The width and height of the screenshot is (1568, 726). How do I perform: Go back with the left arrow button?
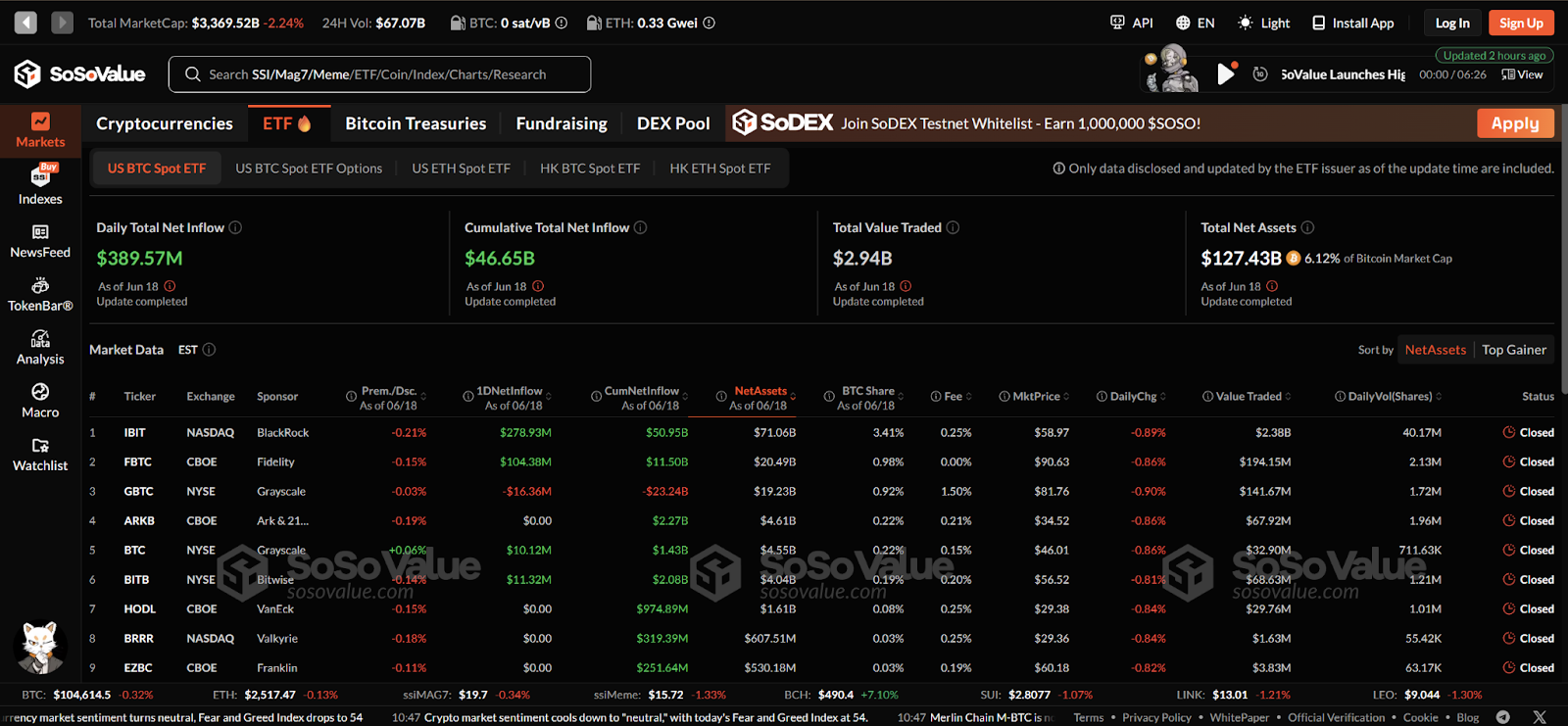[25, 23]
